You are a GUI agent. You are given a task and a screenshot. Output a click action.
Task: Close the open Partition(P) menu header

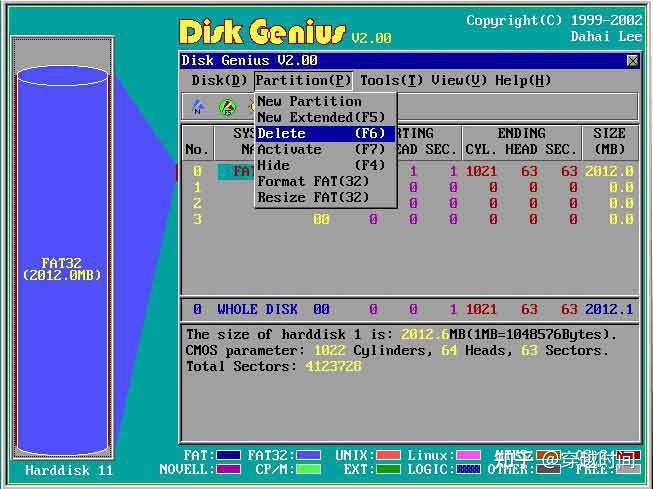303,80
